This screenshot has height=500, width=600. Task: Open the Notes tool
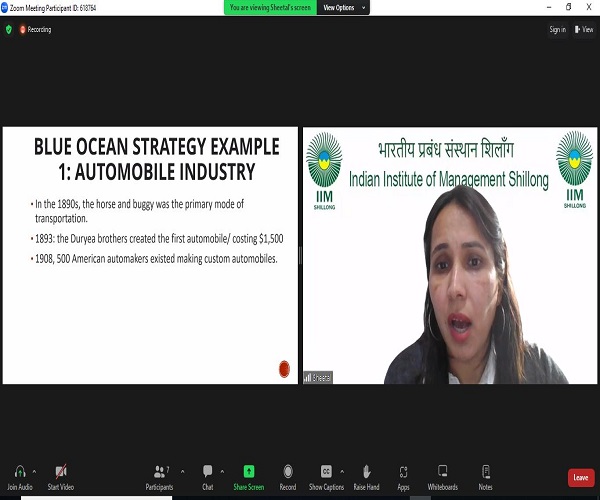[486, 477]
